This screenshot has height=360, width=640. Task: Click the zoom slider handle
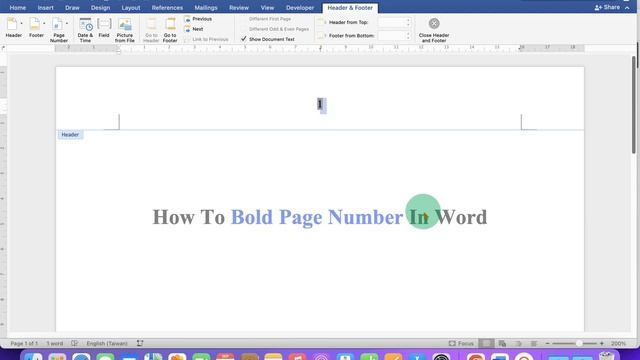pyautogui.click(x=579, y=344)
